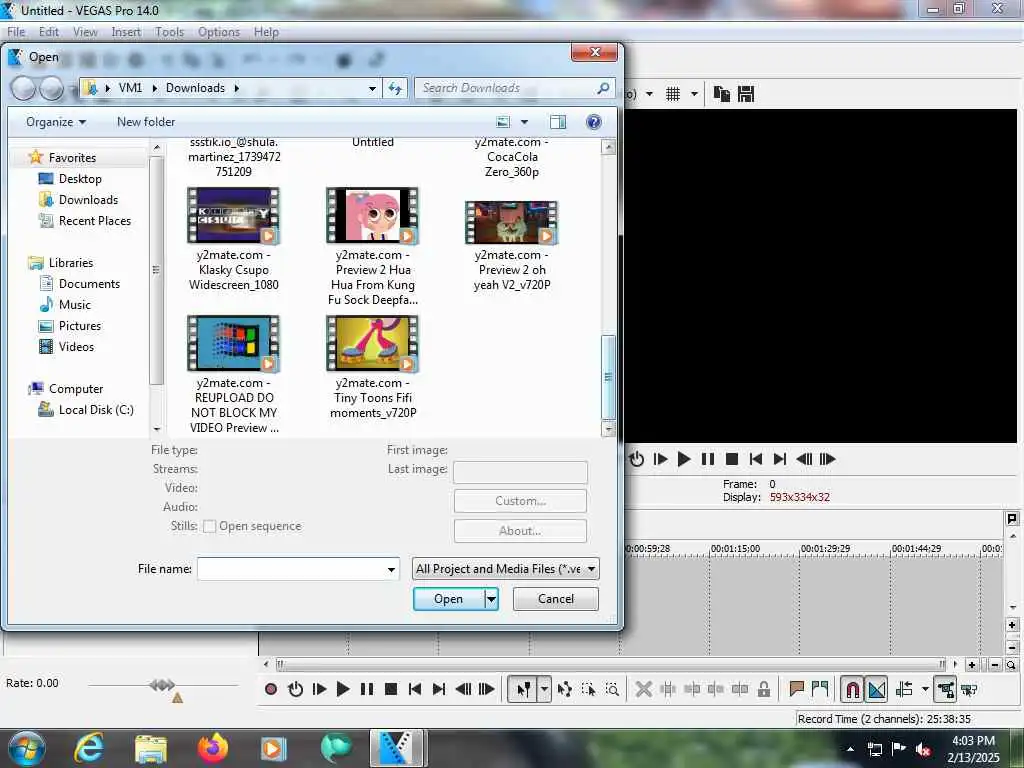The height and width of the screenshot is (768, 1024).
Task: Click the Open button's split arrow
Action: point(491,599)
